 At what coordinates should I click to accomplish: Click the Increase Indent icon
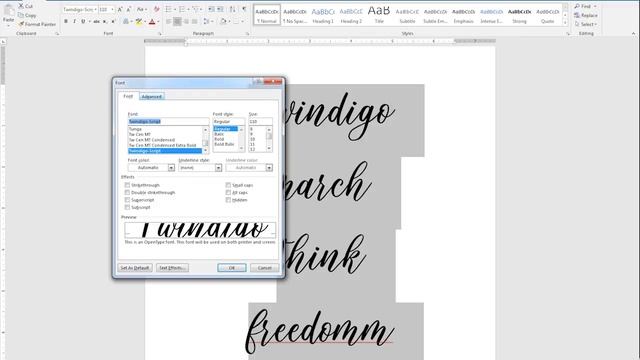coord(220,9)
